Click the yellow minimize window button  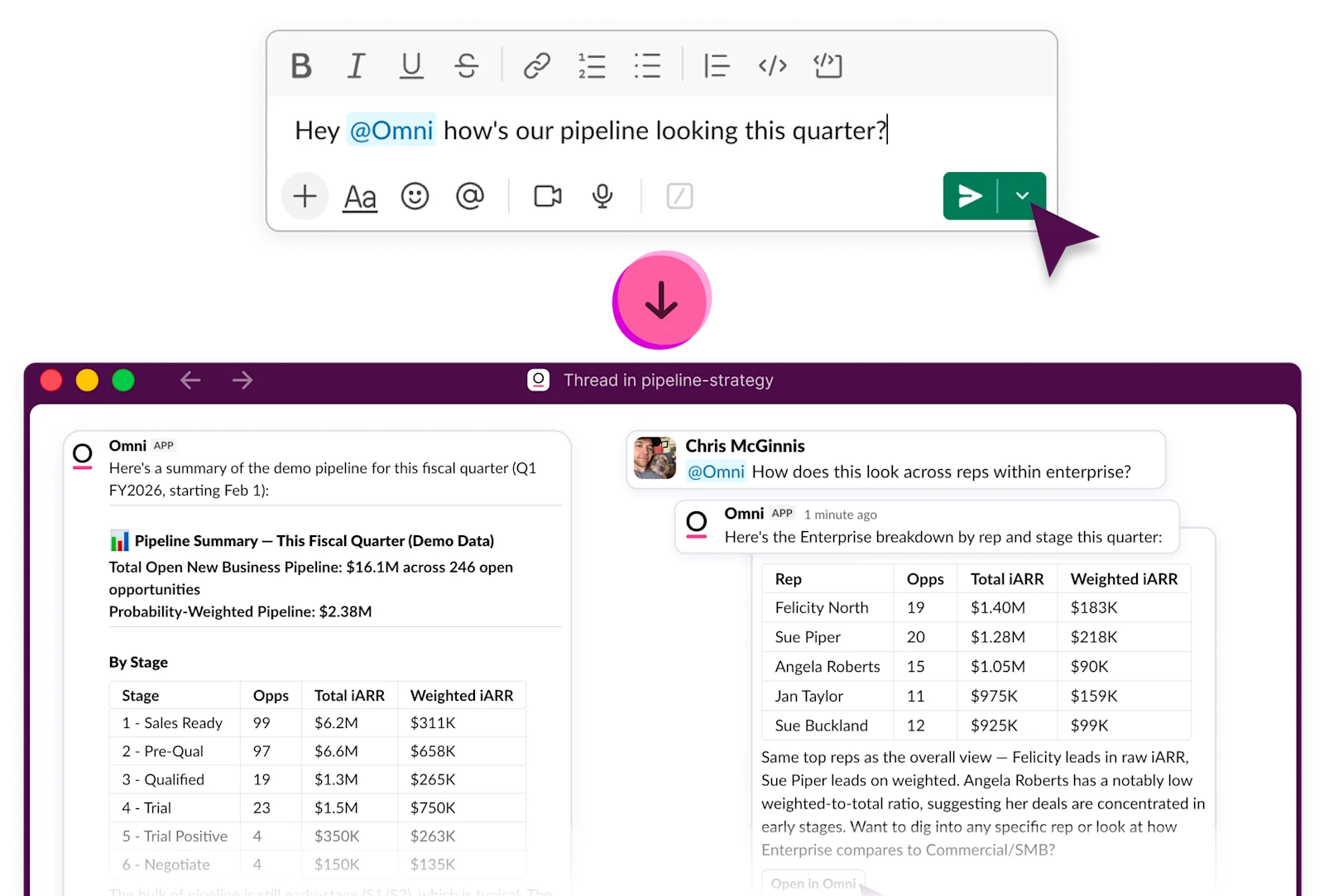pos(87,380)
